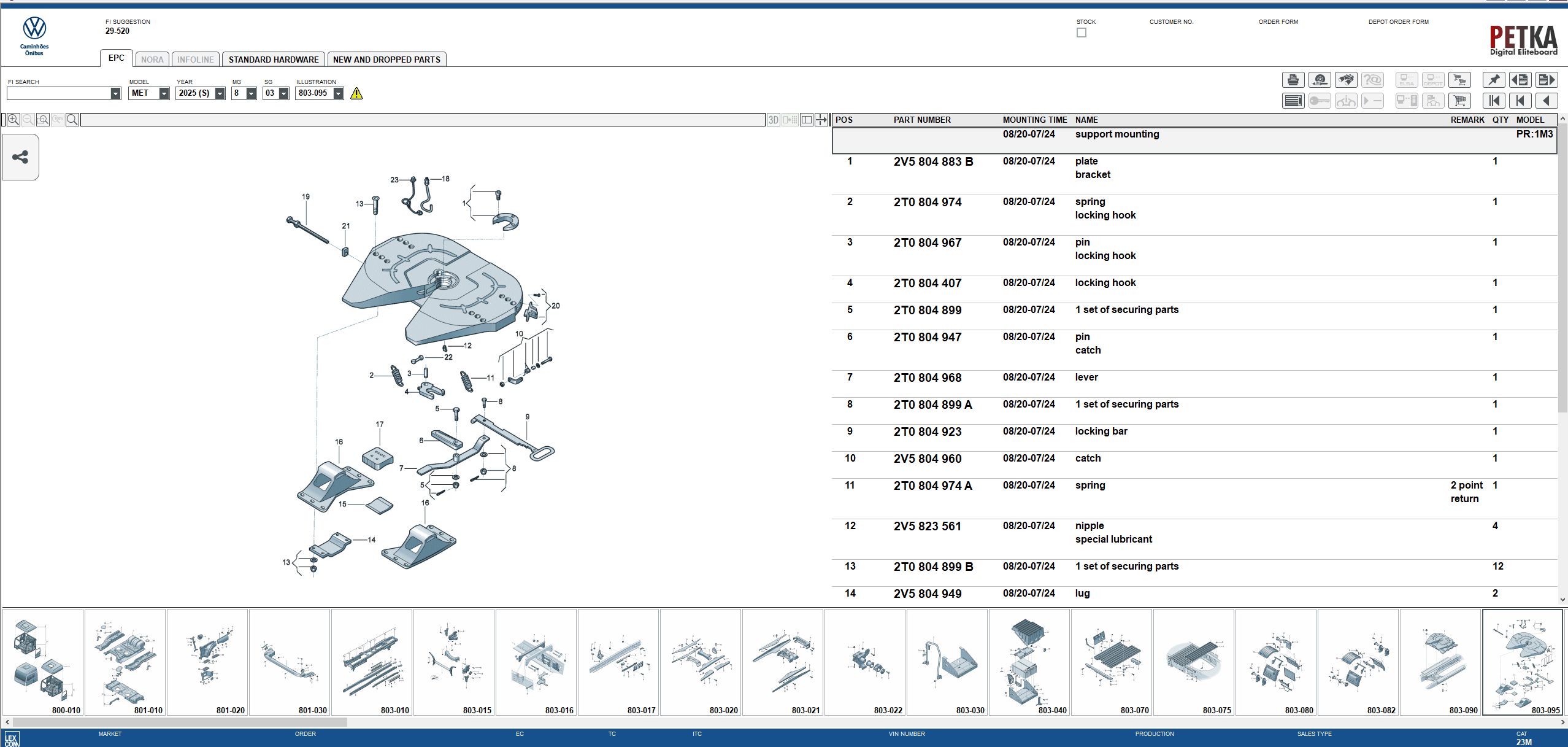Click the print icon in the toolbar
Image resolution: width=1568 pixels, height=747 pixels.
[1293, 79]
